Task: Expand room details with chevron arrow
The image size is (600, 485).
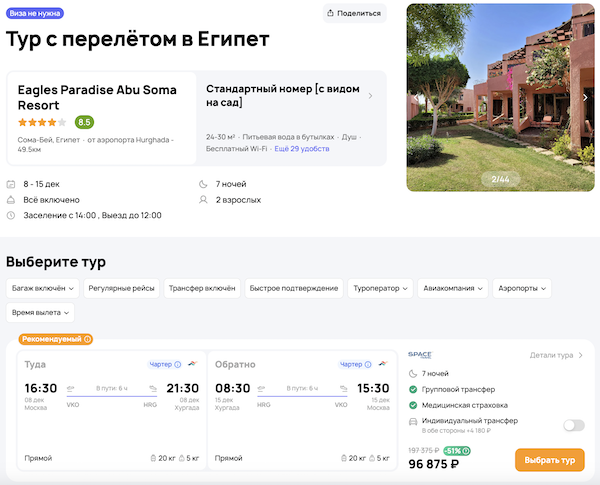Action: pos(371,96)
